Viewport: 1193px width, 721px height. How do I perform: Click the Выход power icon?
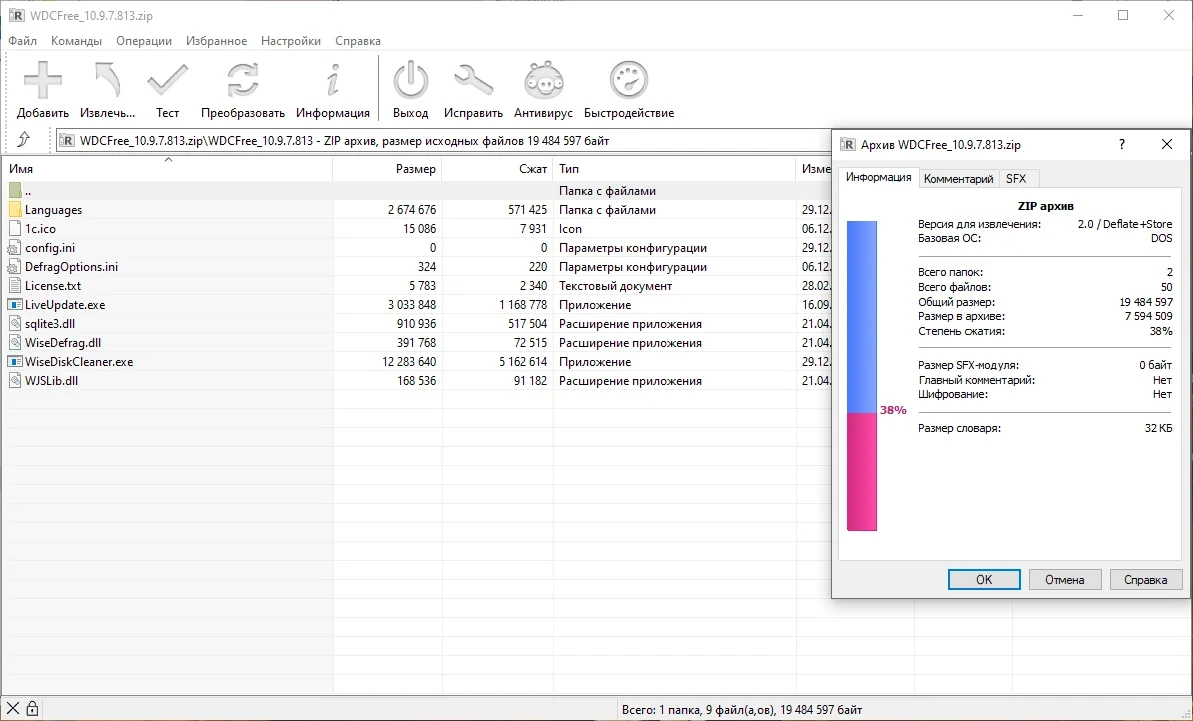(411, 80)
